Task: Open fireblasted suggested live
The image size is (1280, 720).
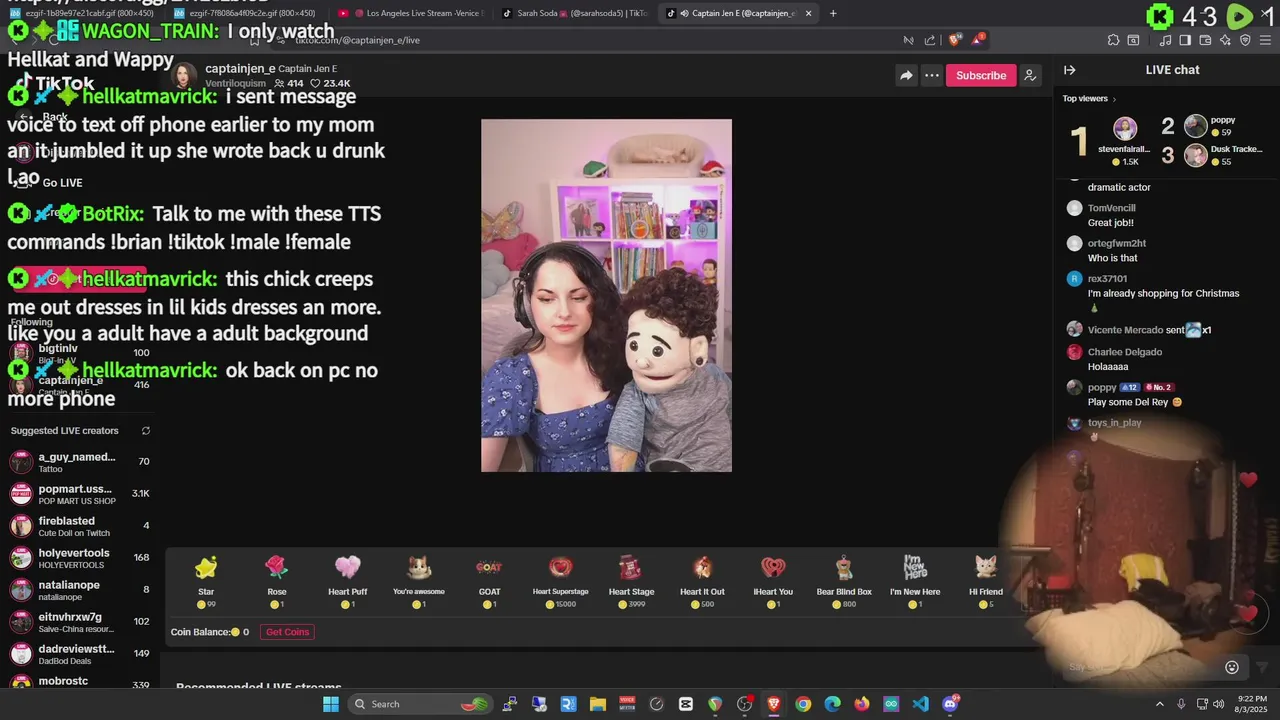Action: (79, 526)
